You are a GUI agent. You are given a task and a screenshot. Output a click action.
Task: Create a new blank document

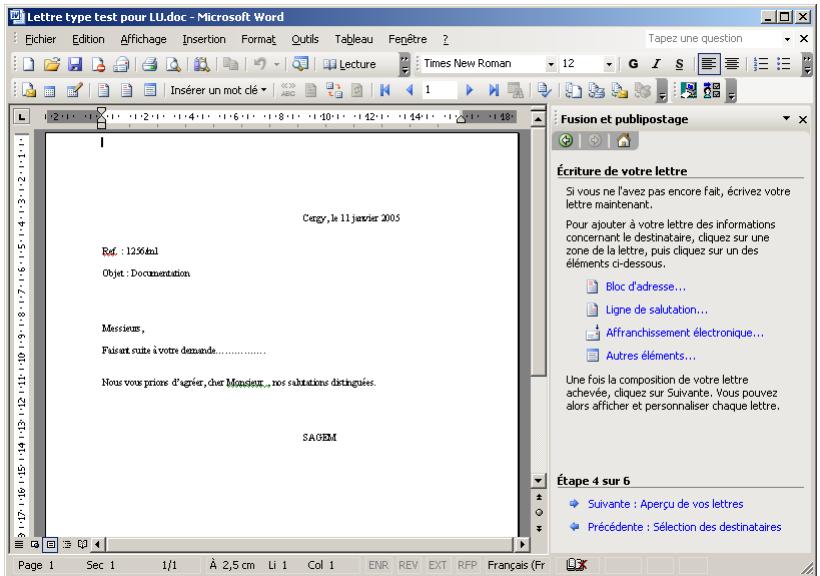(29, 64)
